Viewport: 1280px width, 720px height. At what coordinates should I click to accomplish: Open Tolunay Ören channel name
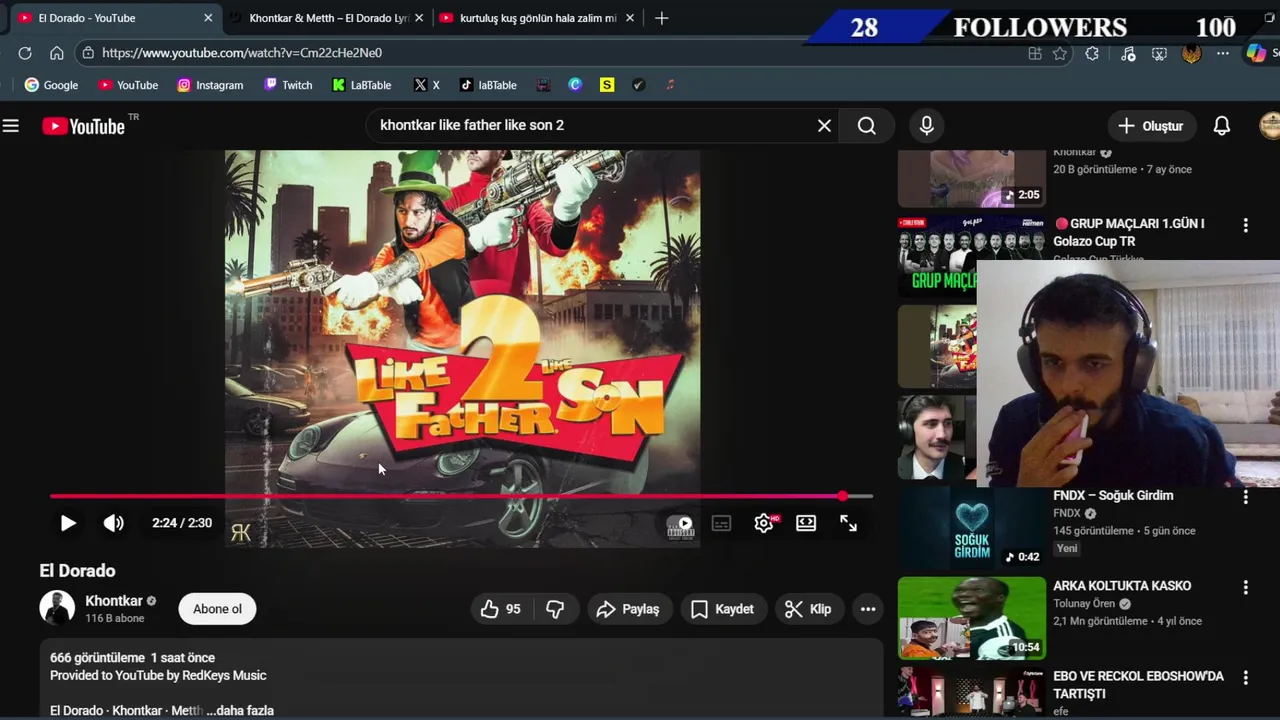[x=1084, y=604]
